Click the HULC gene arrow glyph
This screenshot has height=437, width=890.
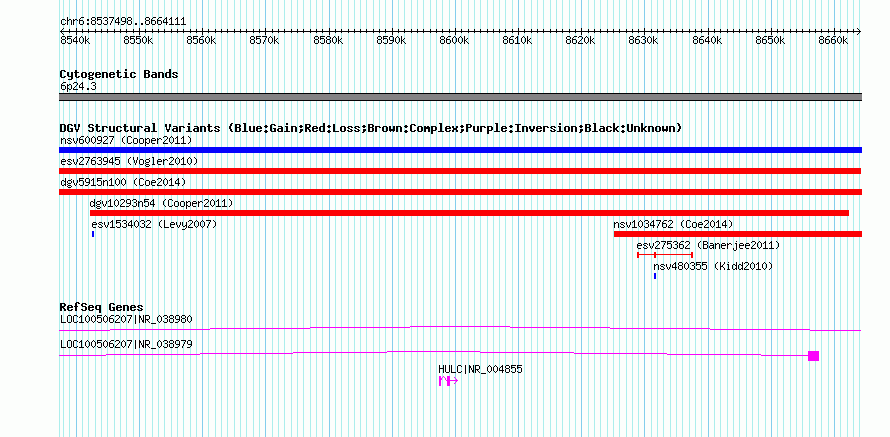[x=448, y=381]
